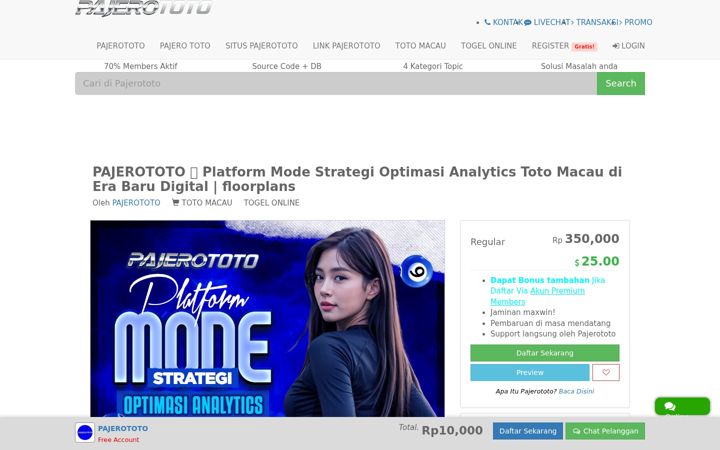Open the green floating chat bubble
The height and width of the screenshot is (450, 720).
682,406
